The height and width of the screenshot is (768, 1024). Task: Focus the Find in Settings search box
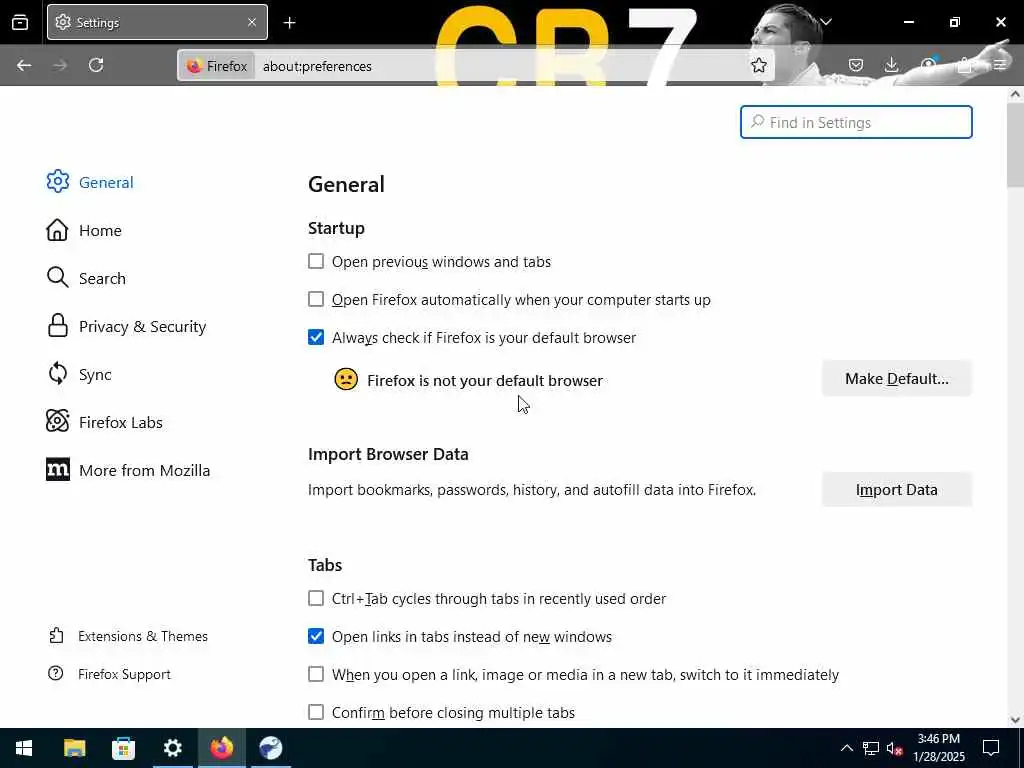(x=856, y=122)
